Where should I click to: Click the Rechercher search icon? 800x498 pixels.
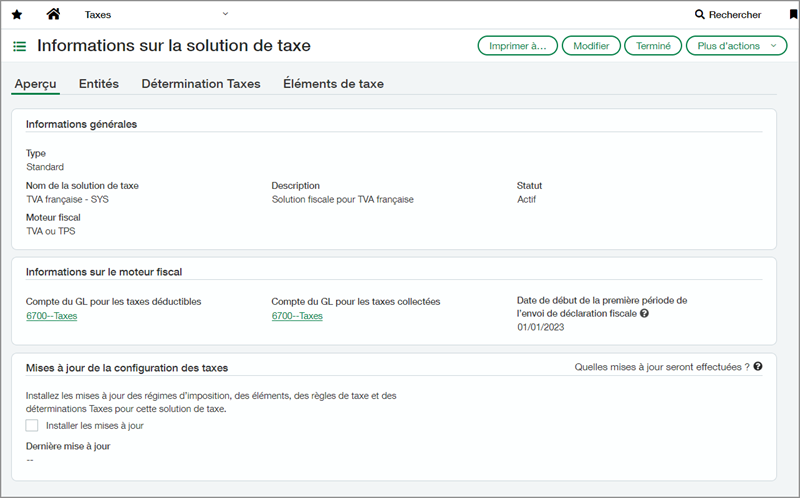tap(699, 14)
